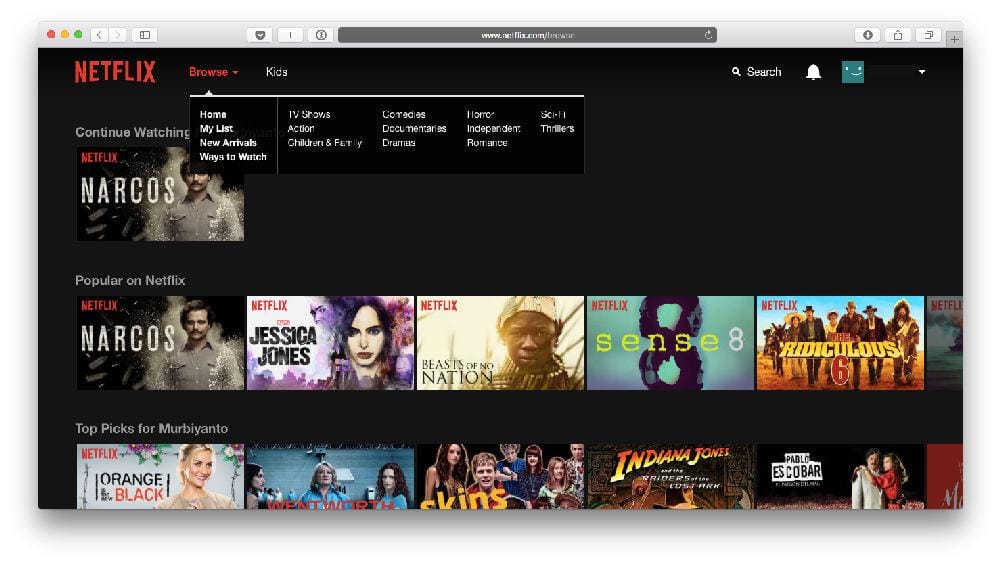Open the notifications bell
Image resolution: width=1000 pixels, height=563 pixels.
click(813, 72)
